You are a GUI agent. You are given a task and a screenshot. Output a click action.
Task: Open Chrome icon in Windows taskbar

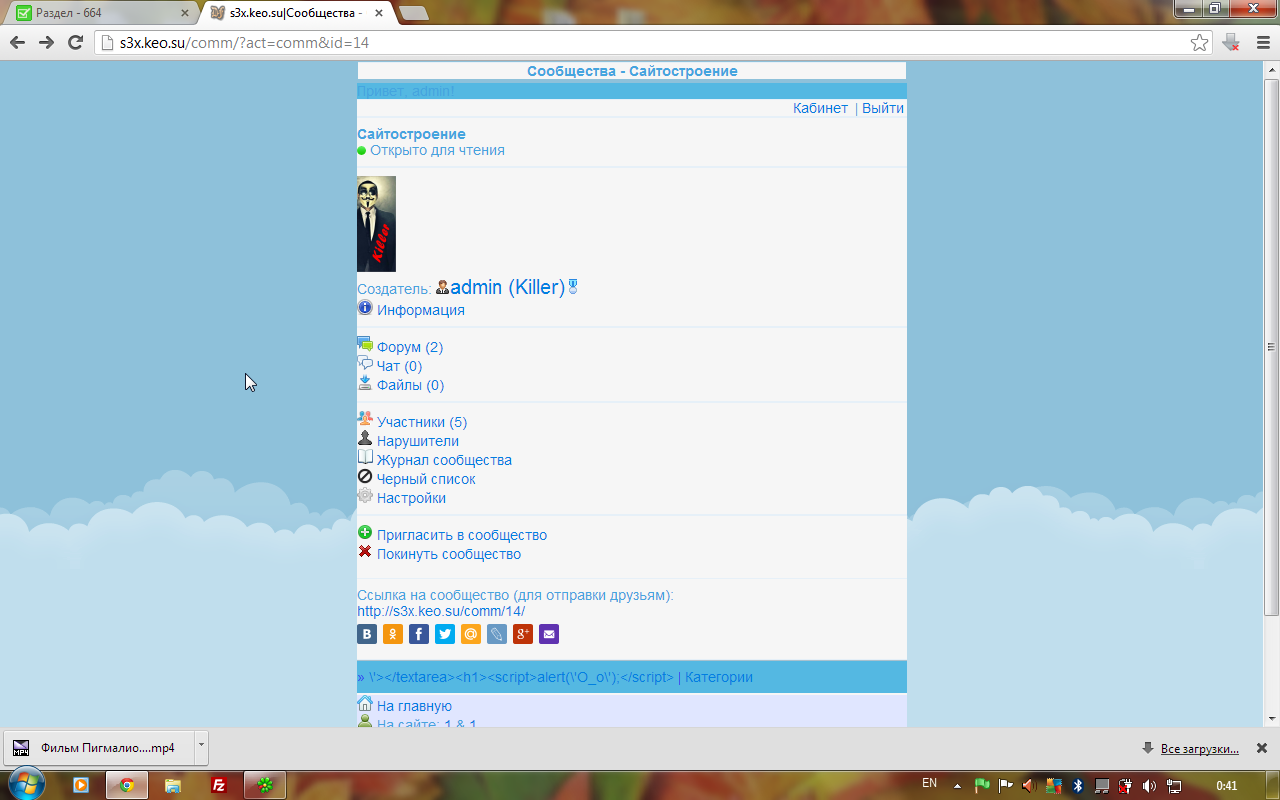point(127,785)
